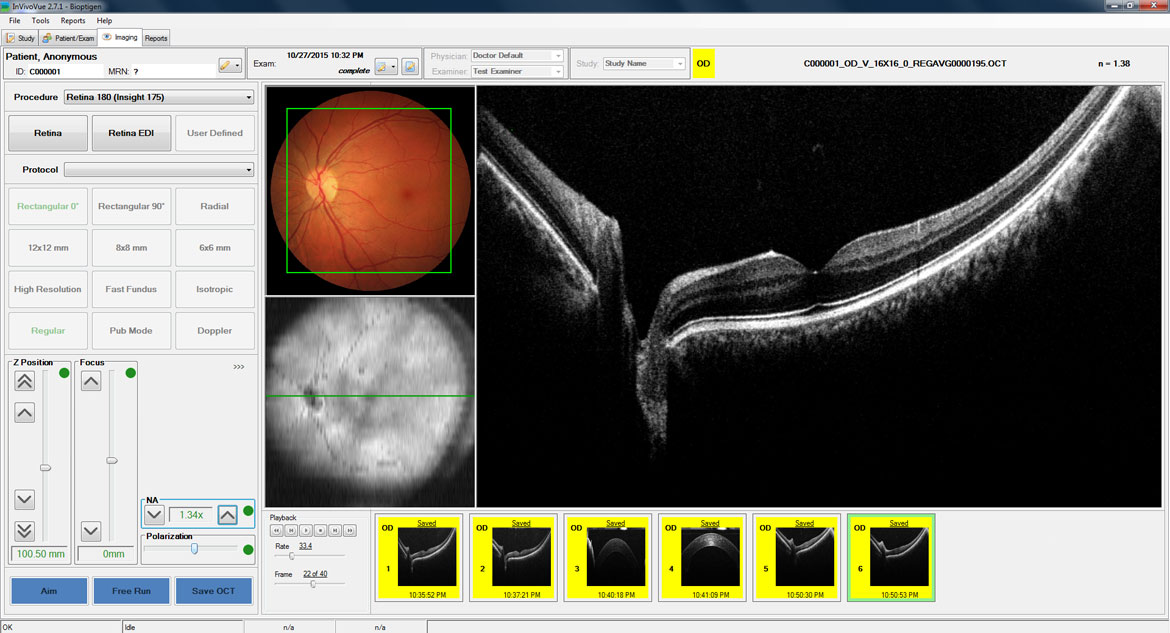This screenshot has width=1170, height=633.
Task: Click the Retina EDI button
Action: (x=131, y=133)
